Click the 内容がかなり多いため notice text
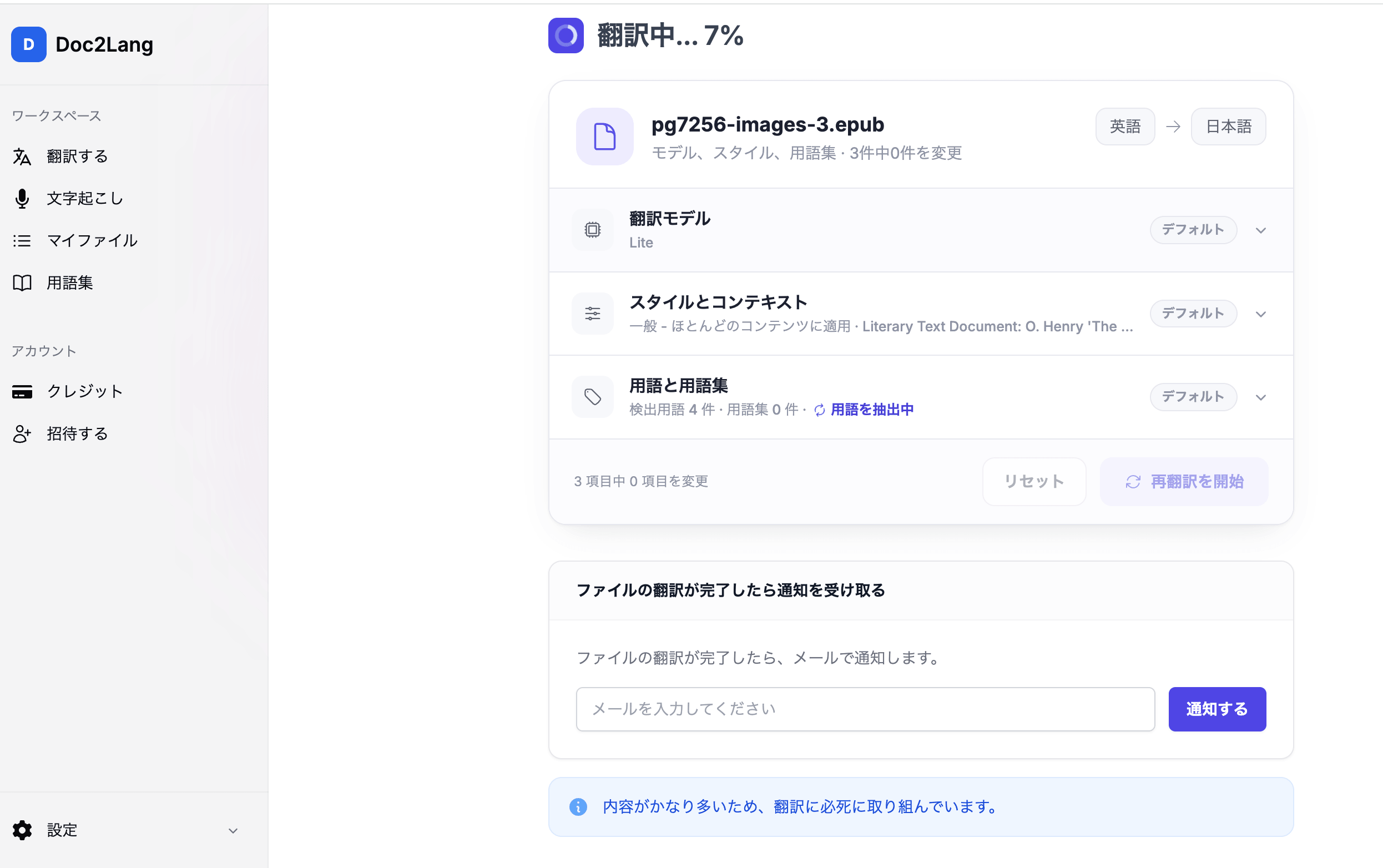This screenshot has width=1383, height=868. click(800, 806)
